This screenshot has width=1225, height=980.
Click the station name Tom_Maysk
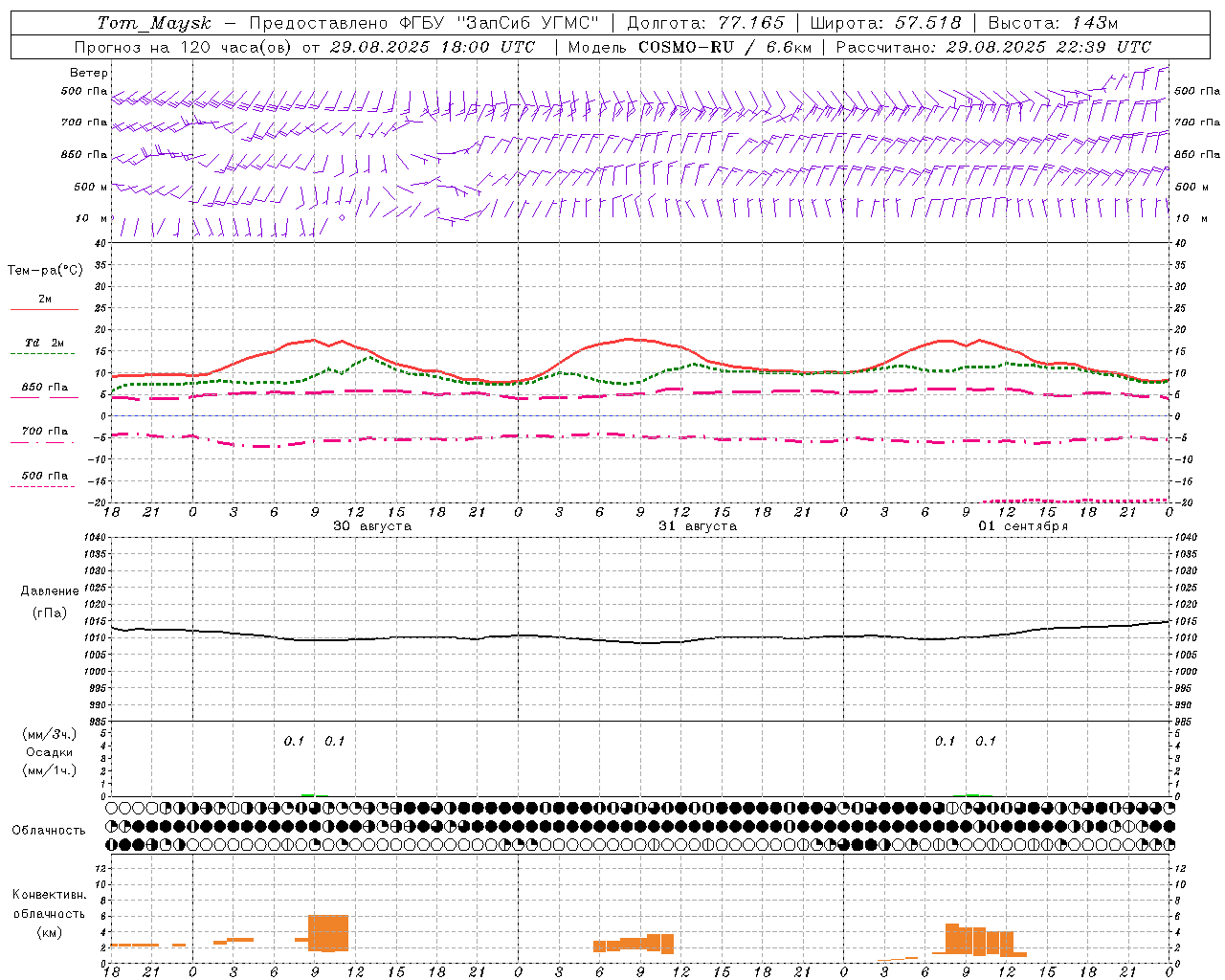pos(154,23)
